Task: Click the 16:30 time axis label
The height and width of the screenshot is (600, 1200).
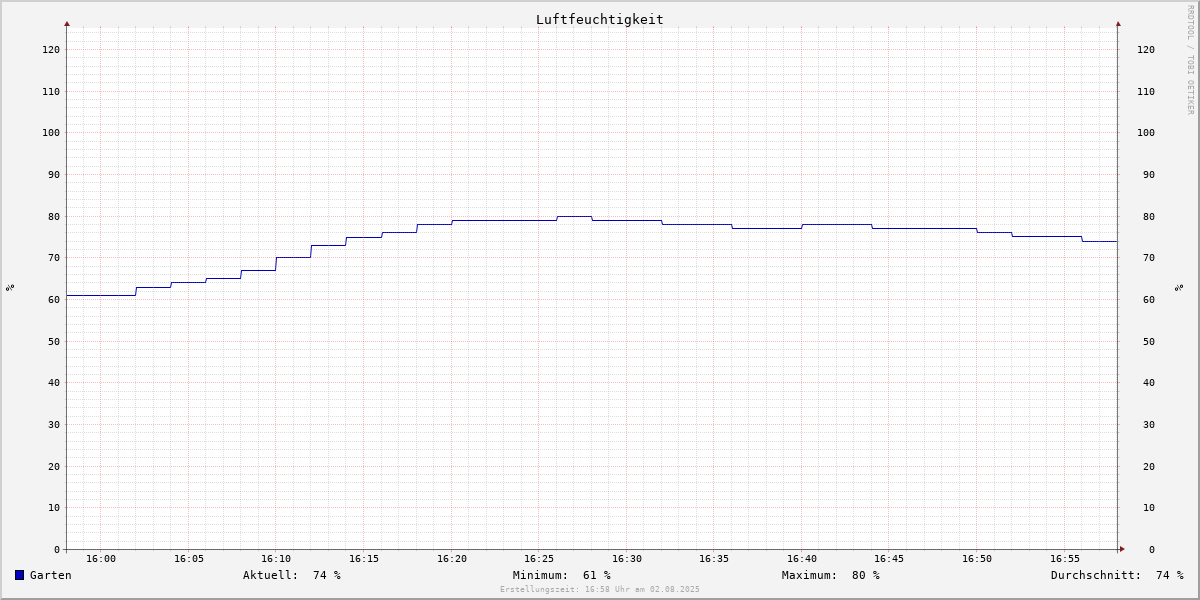Action: click(627, 559)
